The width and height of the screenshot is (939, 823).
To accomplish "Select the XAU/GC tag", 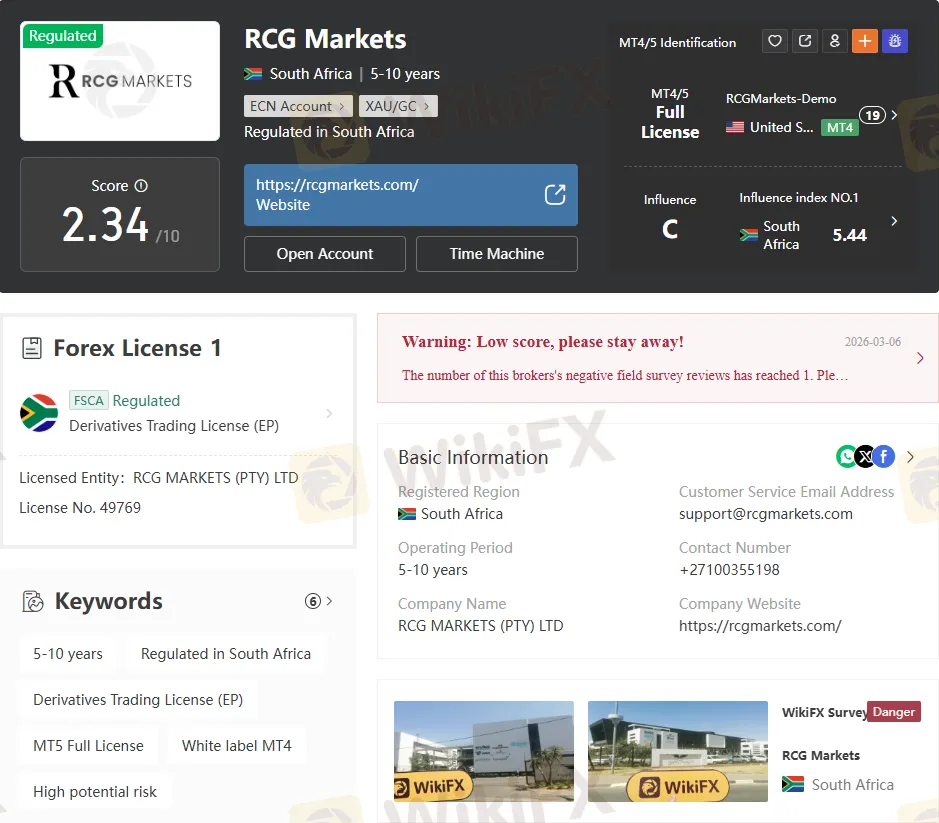I will click(397, 106).
